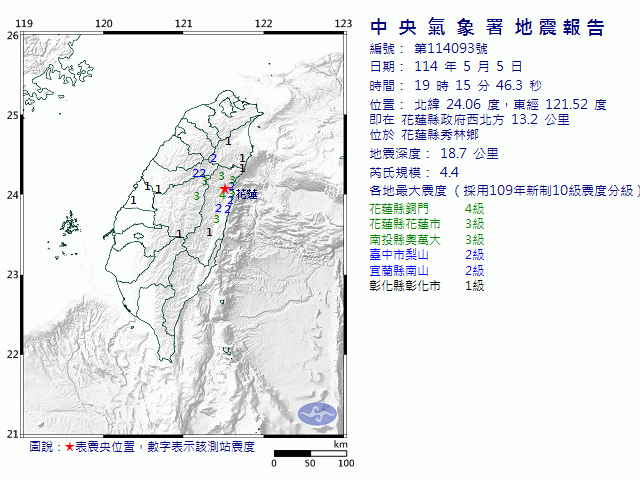Click the 50 mark under the scale bar

tap(310, 463)
